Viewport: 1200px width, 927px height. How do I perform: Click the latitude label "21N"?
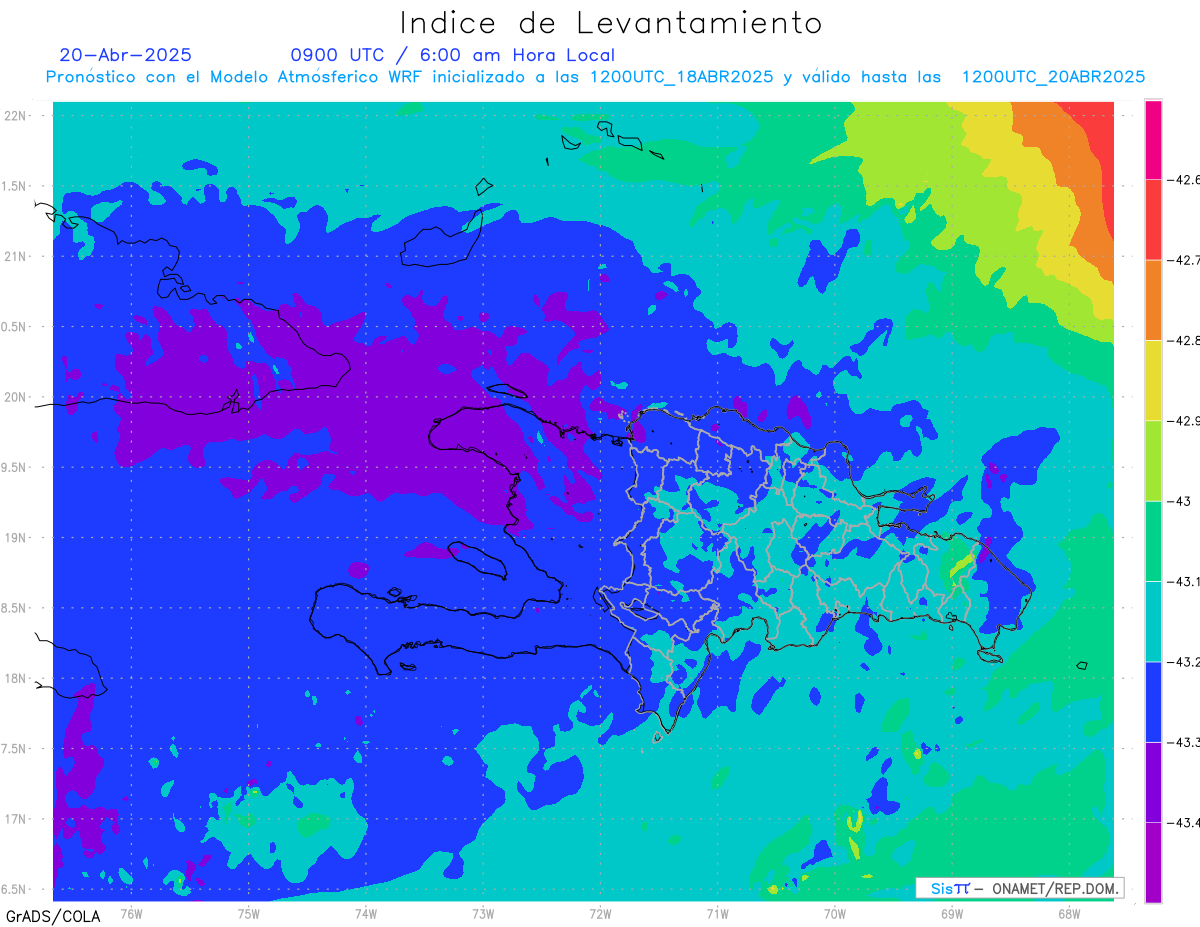[16, 256]
